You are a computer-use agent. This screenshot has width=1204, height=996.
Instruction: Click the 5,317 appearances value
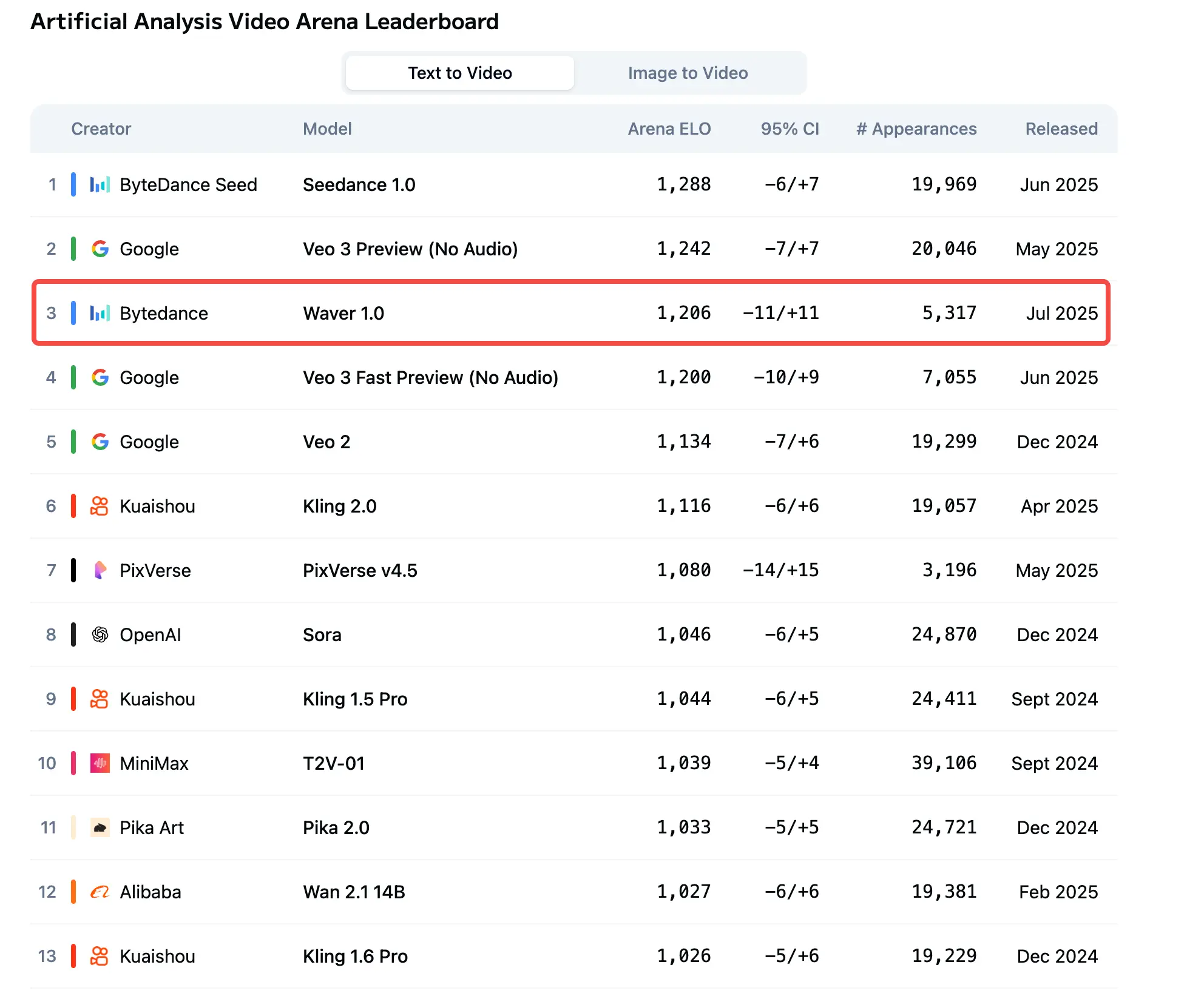(949, 313)
